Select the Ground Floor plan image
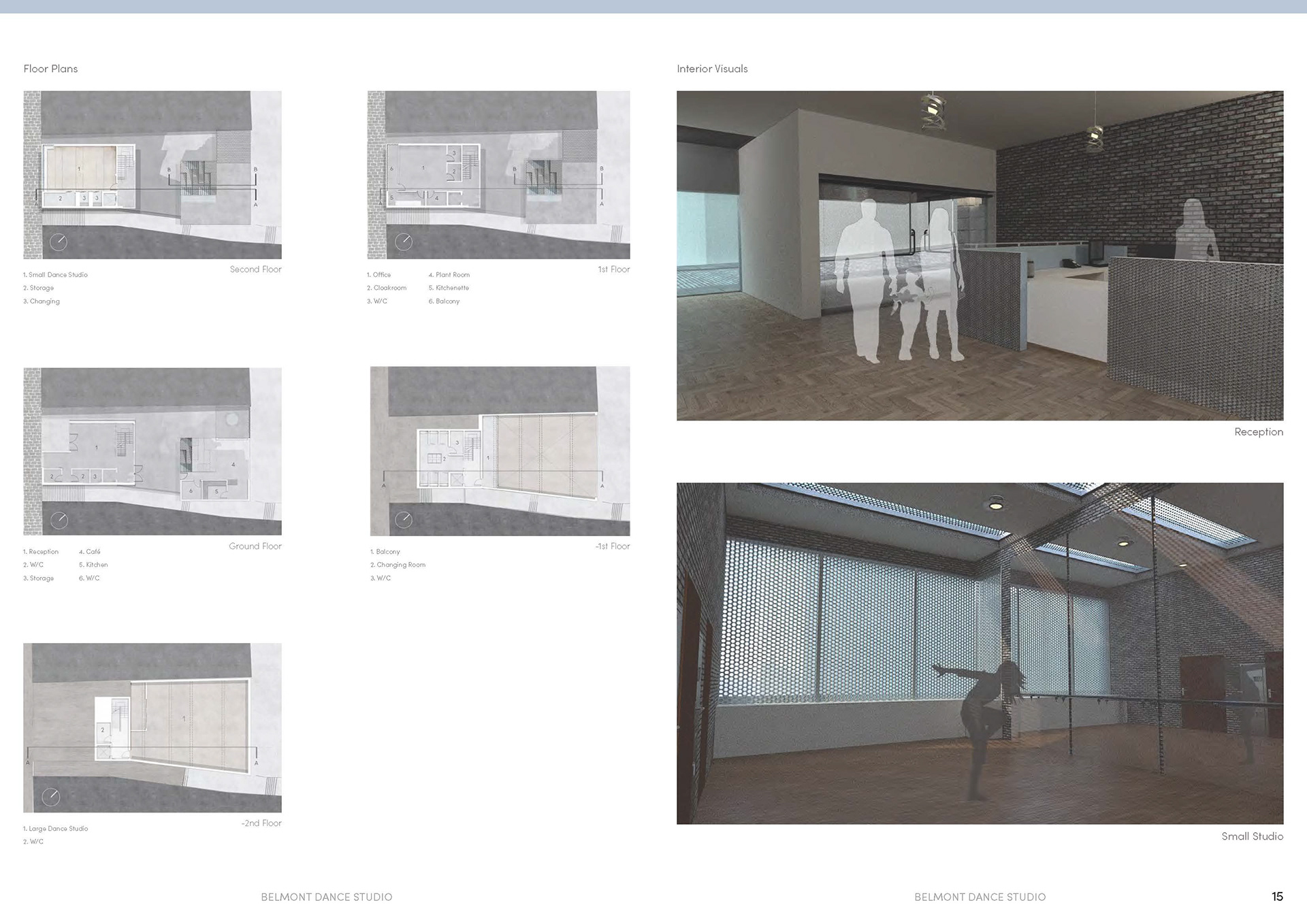 (152, 451)
